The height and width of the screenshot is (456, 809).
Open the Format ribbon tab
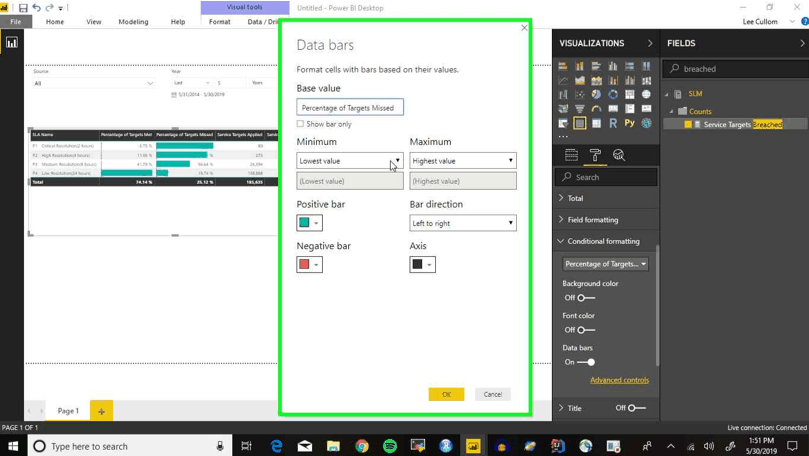point(220,22)
